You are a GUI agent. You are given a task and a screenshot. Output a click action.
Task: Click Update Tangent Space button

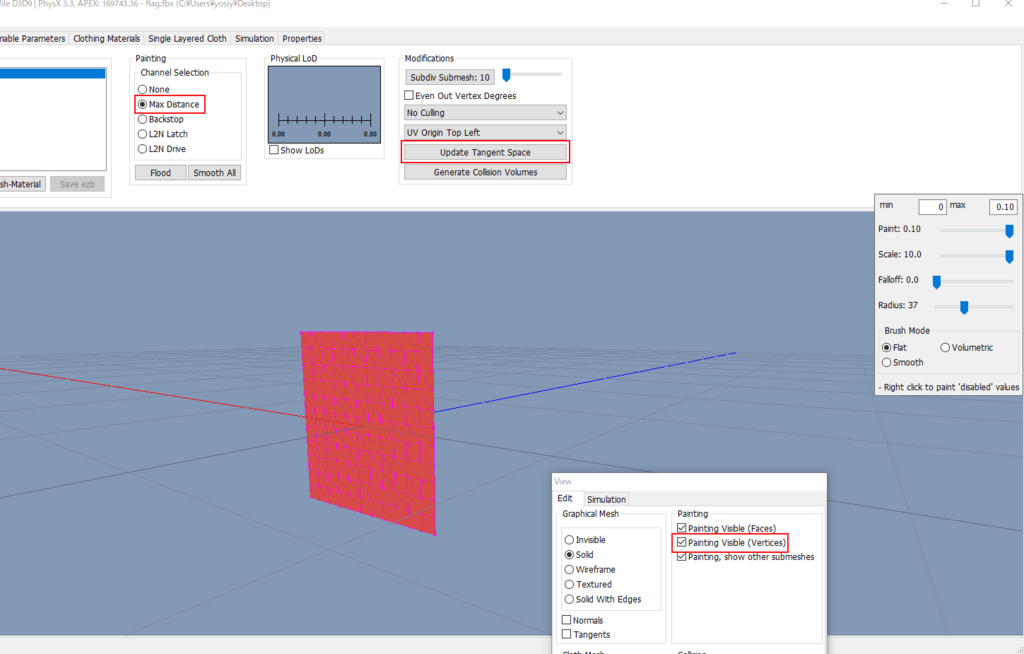click(485, 152)
